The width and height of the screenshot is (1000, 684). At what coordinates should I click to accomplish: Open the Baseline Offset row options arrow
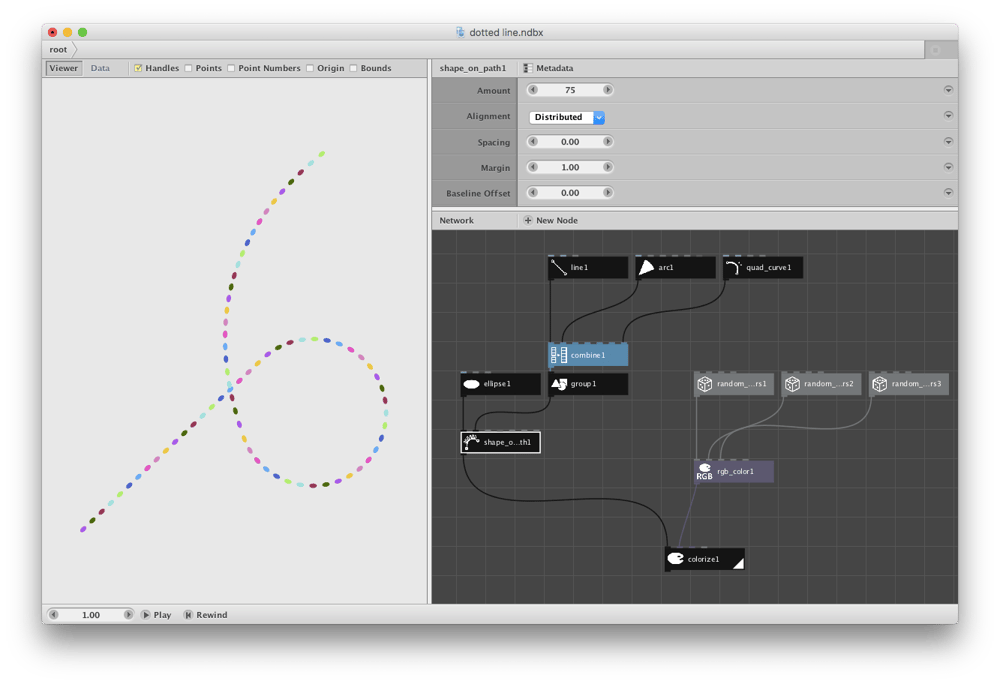pos(948,193)
